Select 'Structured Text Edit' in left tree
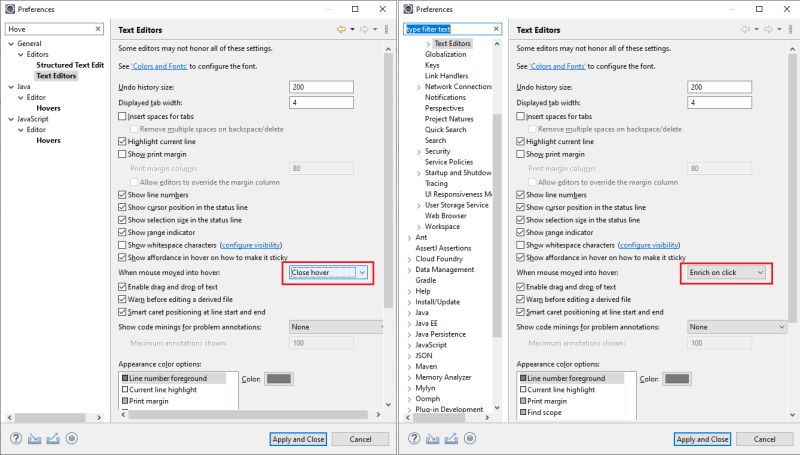The image size is (800, 455). coord(70,65)
